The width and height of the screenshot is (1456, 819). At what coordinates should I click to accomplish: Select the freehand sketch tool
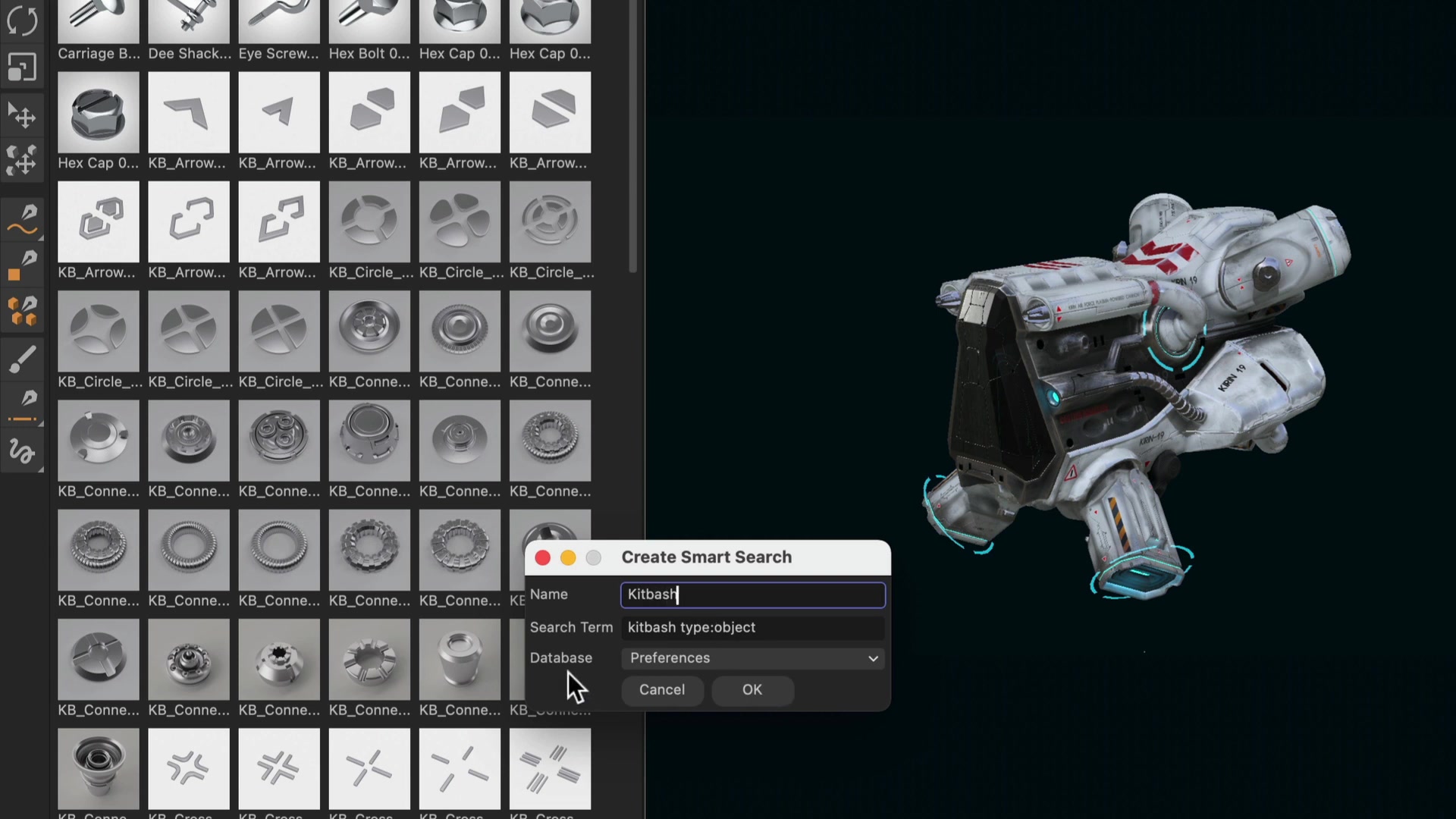23,453
